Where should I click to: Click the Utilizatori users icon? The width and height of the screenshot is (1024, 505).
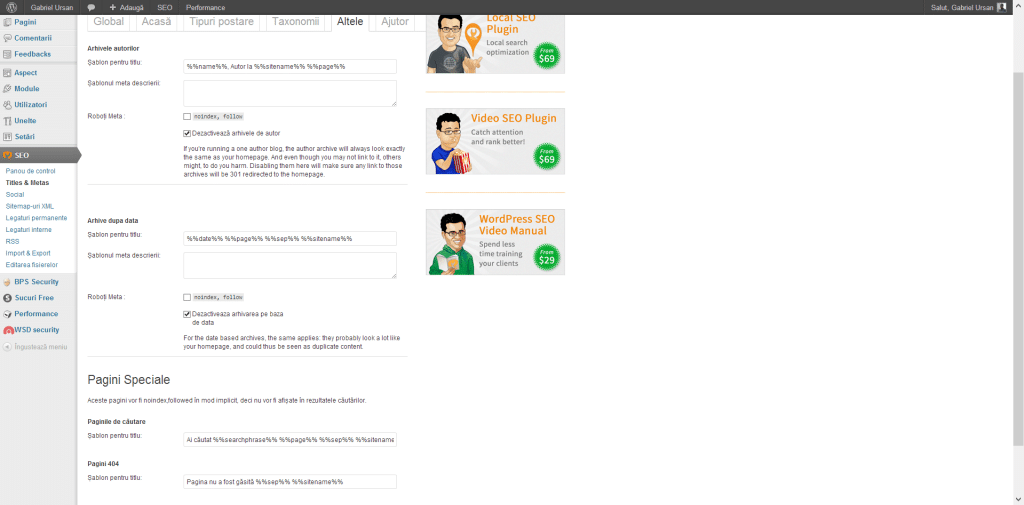7,105
